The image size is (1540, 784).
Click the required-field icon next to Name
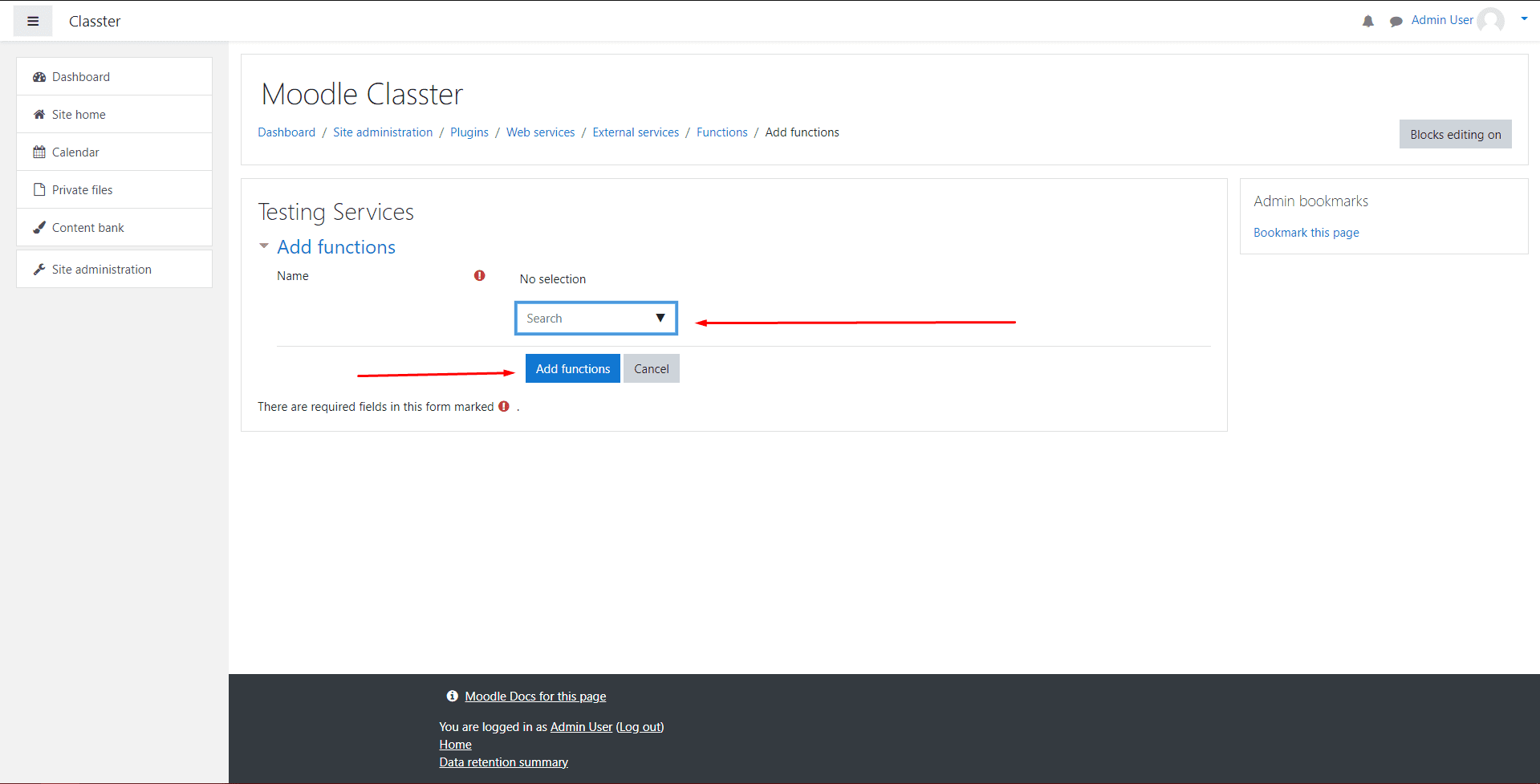click(480, 275)
